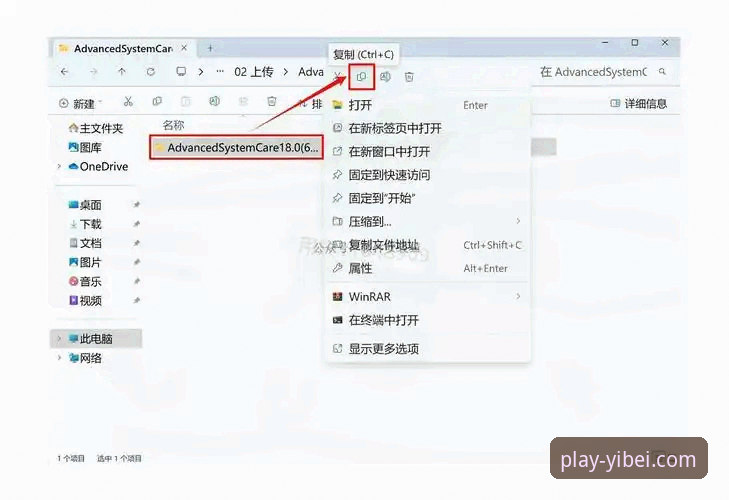Image resolution: width=729 pixels, height=500 pixels.
Task: Click the 名称 column header
Action: (173, 125)
